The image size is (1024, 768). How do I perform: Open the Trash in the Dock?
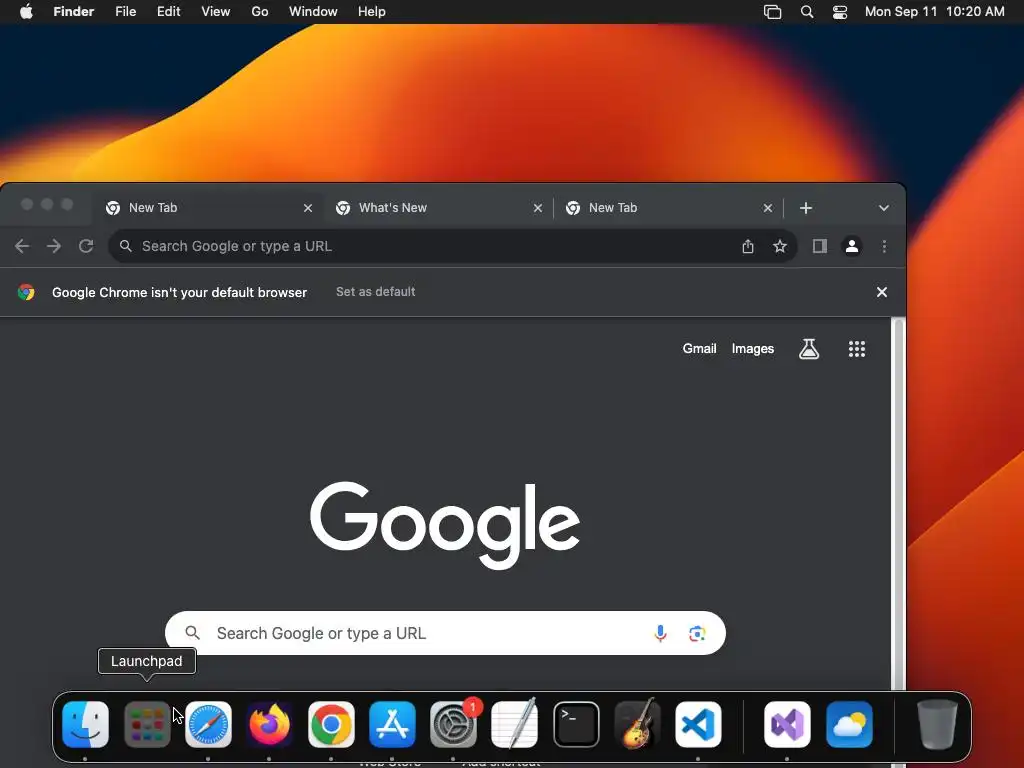(937, 724)
